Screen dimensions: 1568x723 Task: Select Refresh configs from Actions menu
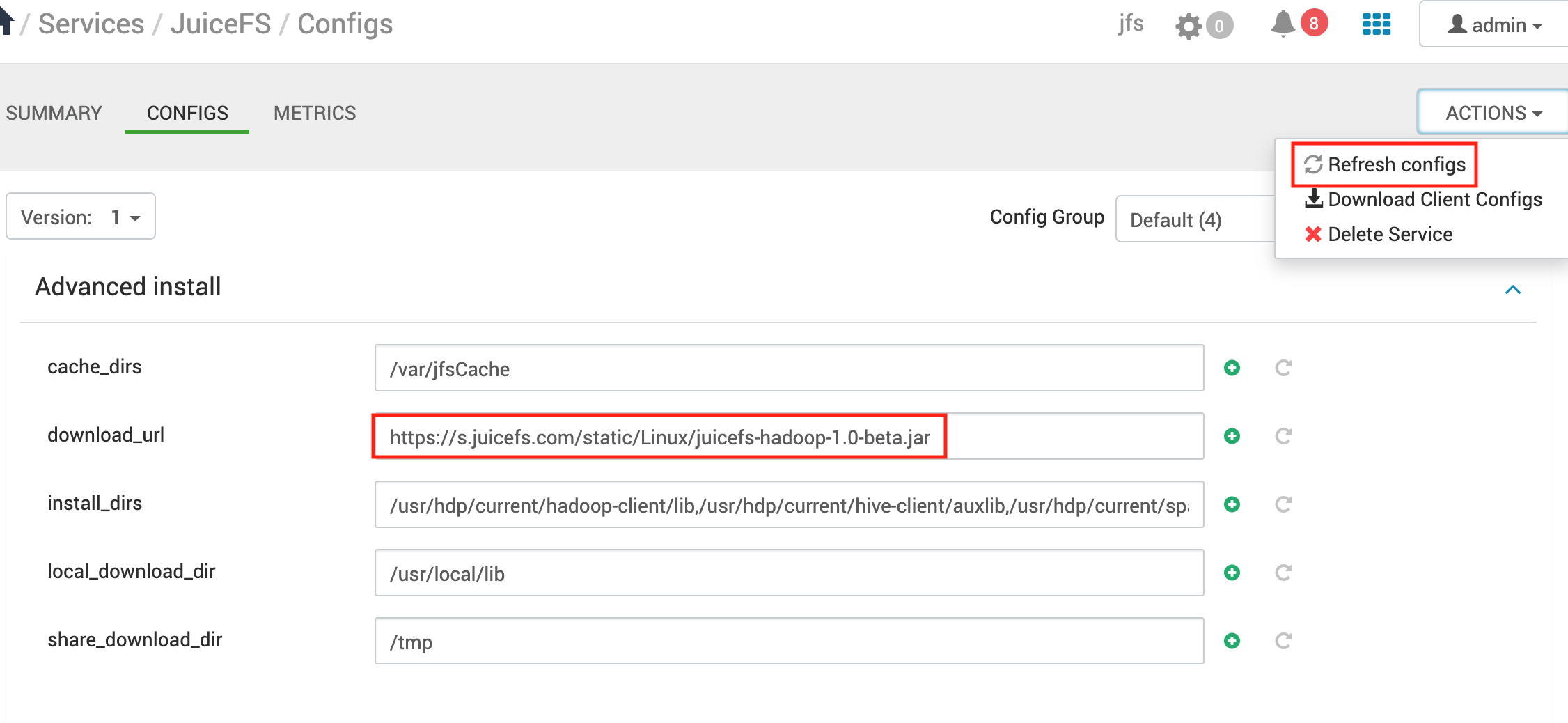tap(1384, 164)
